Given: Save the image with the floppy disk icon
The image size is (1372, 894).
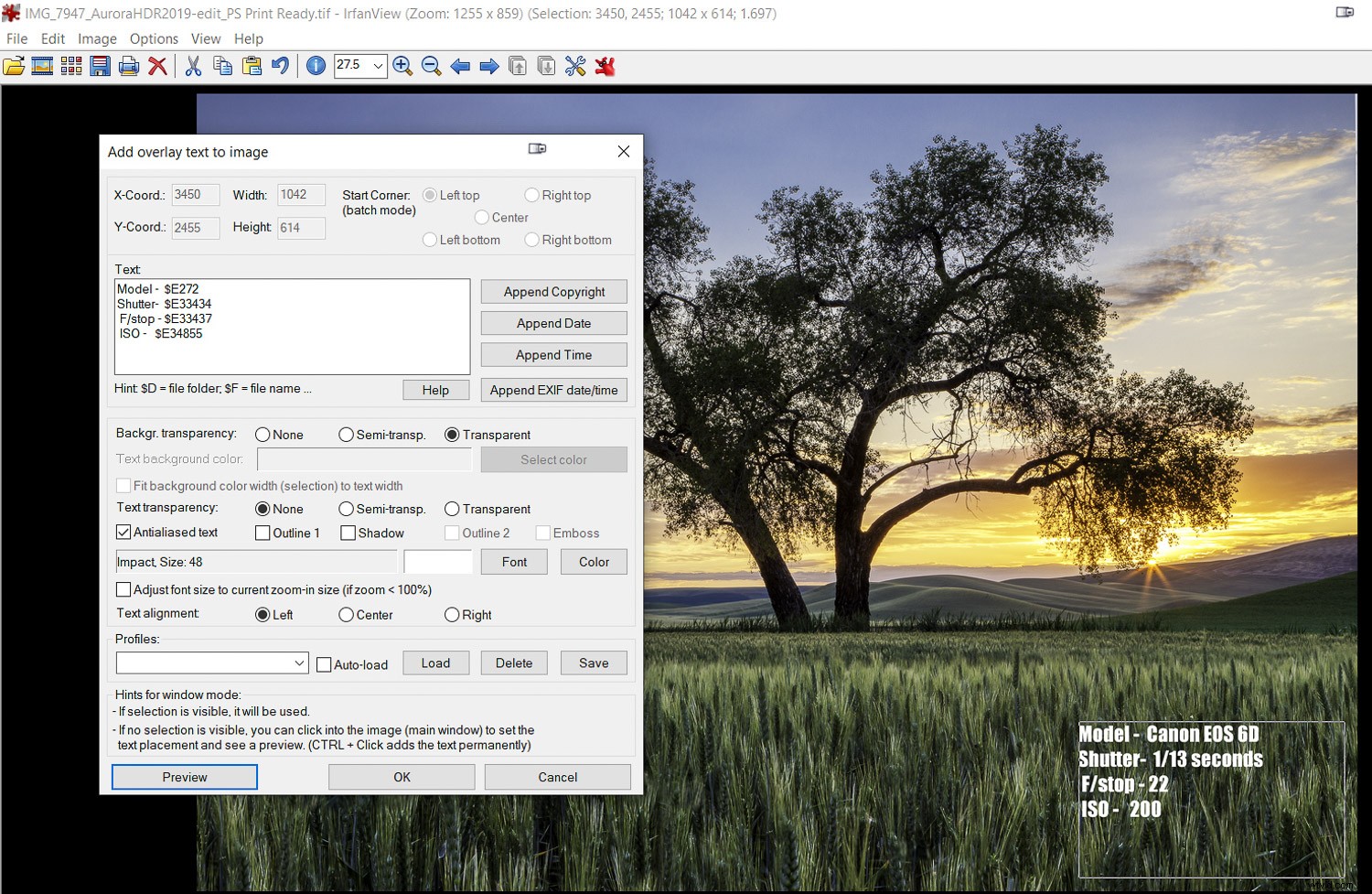Looking at the screenshot, I should [101, 65].
